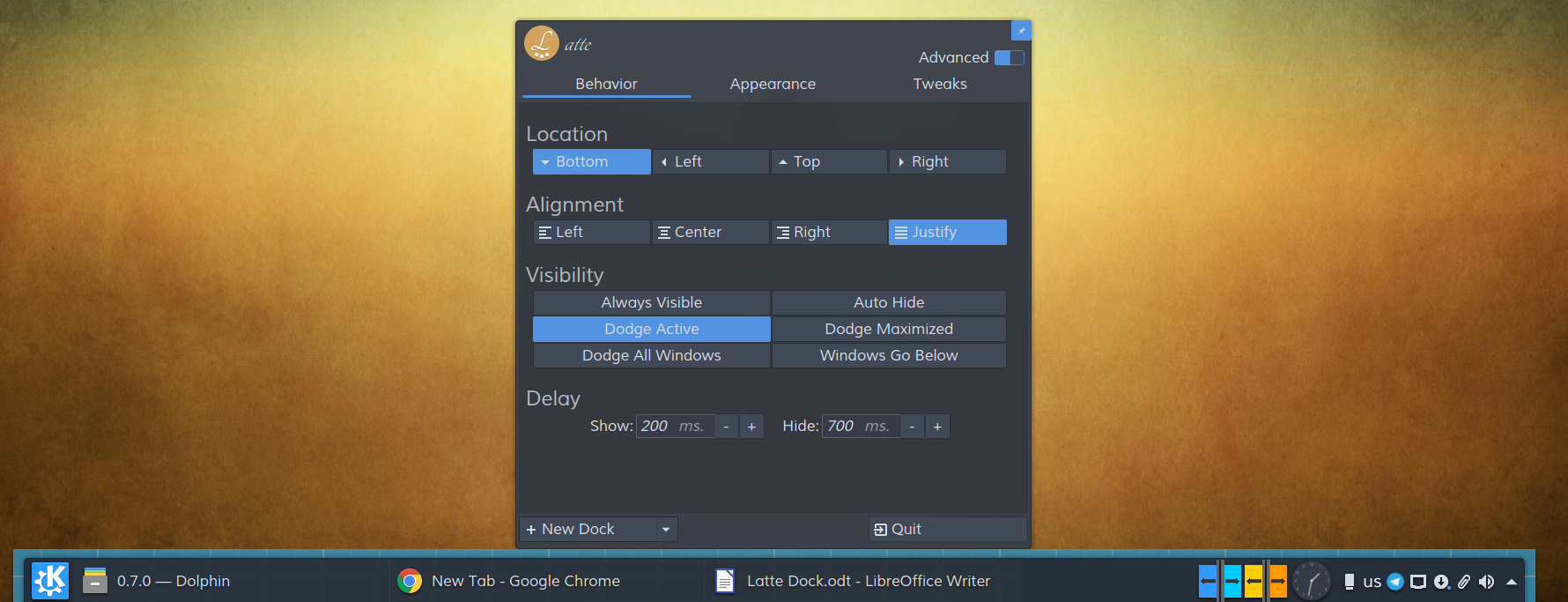This screenshot has width=1568, height=602.
Task: Click the Latte logo icon
Action: click(x=542, y=43)
